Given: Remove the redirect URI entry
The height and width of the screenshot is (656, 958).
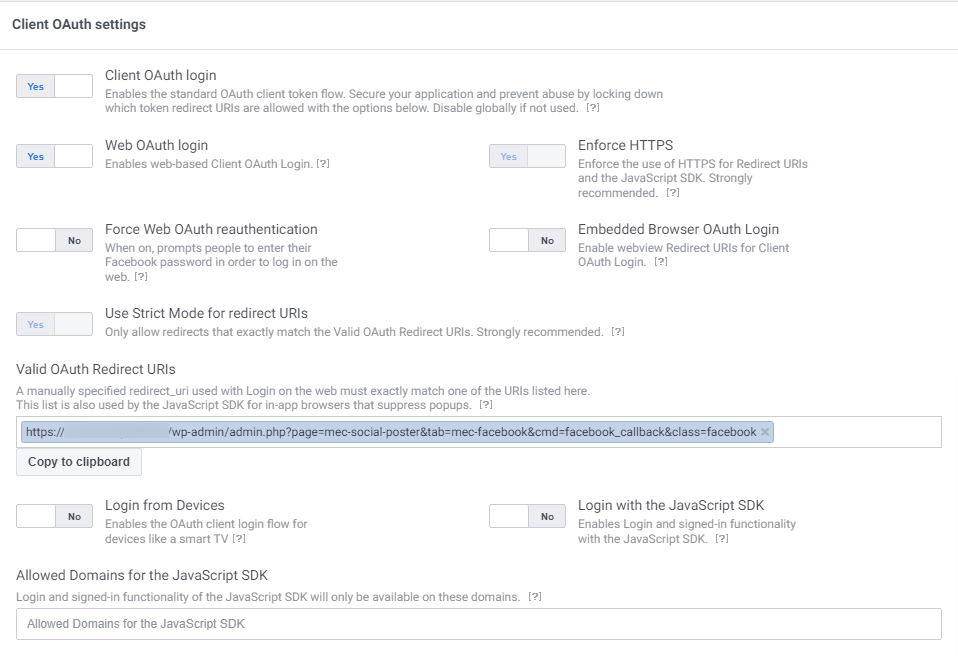Looking at the screenshot, I should coord(763,432).
